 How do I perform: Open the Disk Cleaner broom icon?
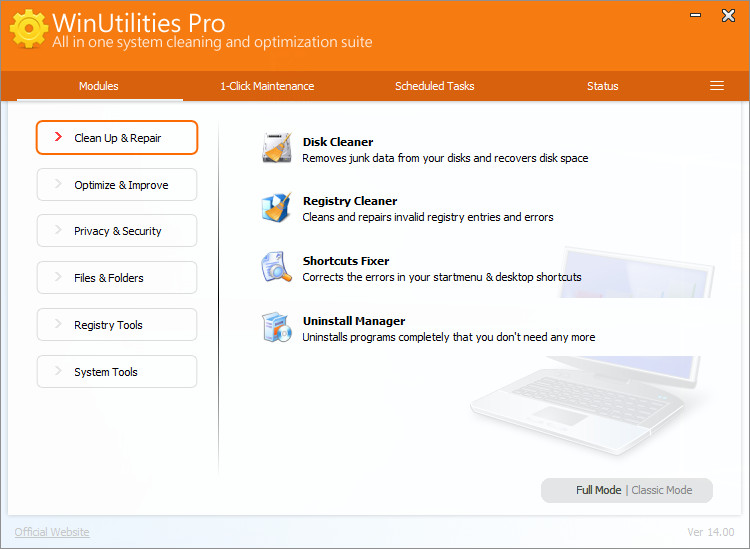click(277, 148)
